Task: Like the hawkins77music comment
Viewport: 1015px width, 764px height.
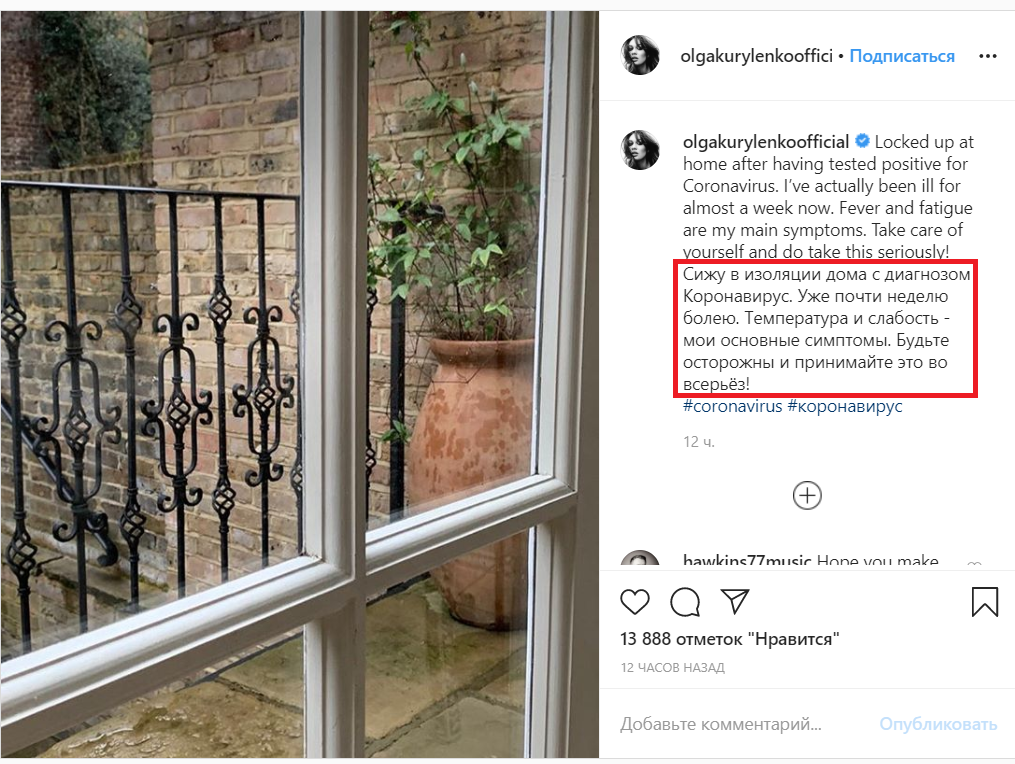Action: point(974,563)
